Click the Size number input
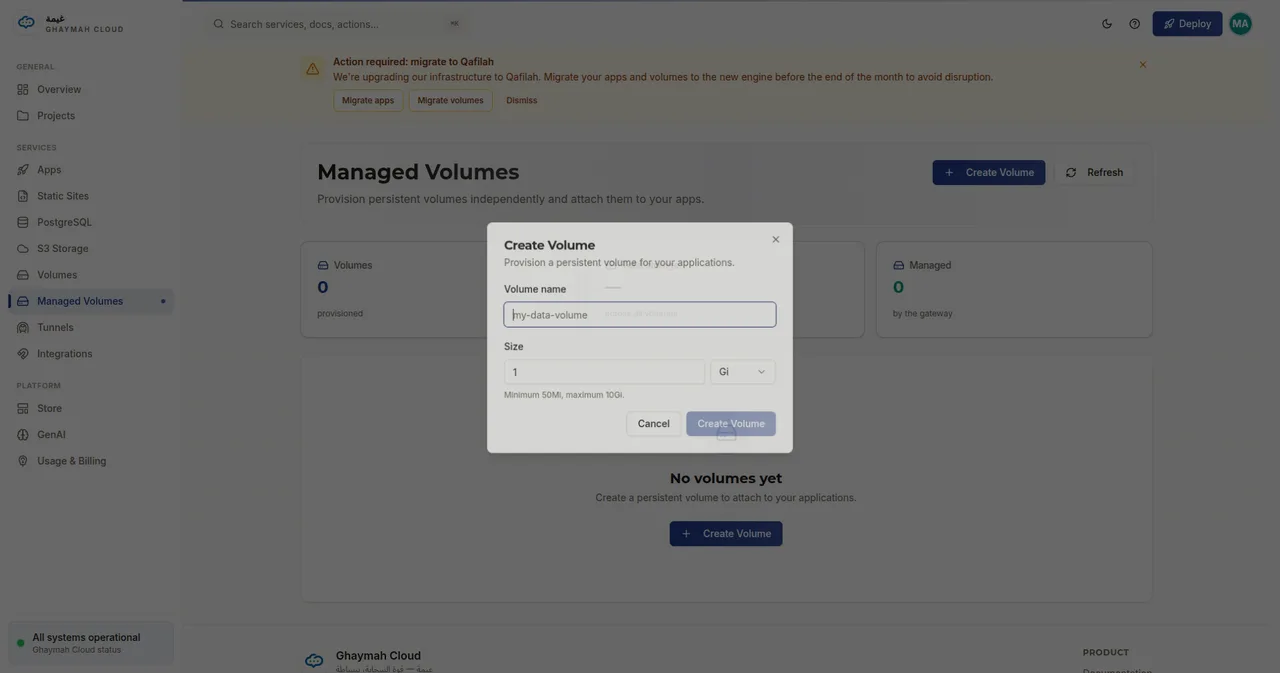The width and height of the screenshot is (1280, 673). click(x=604, y=372)
